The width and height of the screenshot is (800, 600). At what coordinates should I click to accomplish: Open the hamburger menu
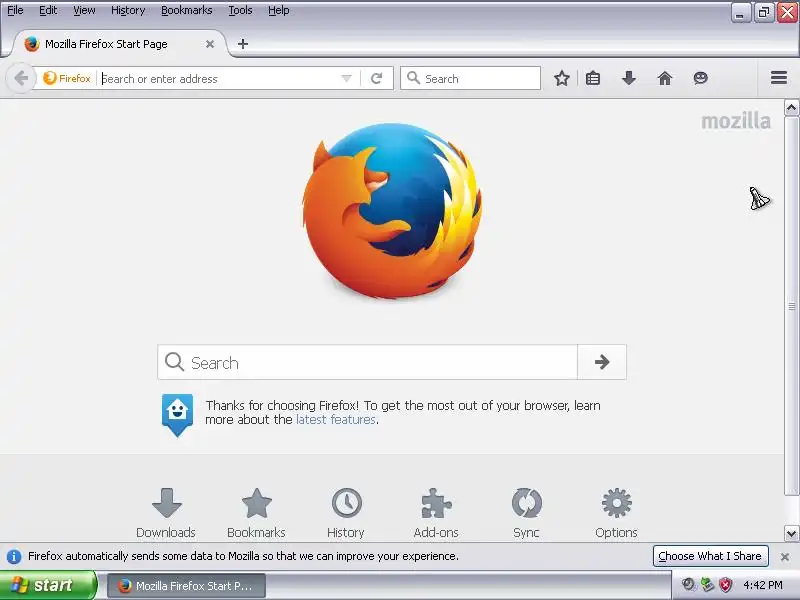[x=779, y=78]
